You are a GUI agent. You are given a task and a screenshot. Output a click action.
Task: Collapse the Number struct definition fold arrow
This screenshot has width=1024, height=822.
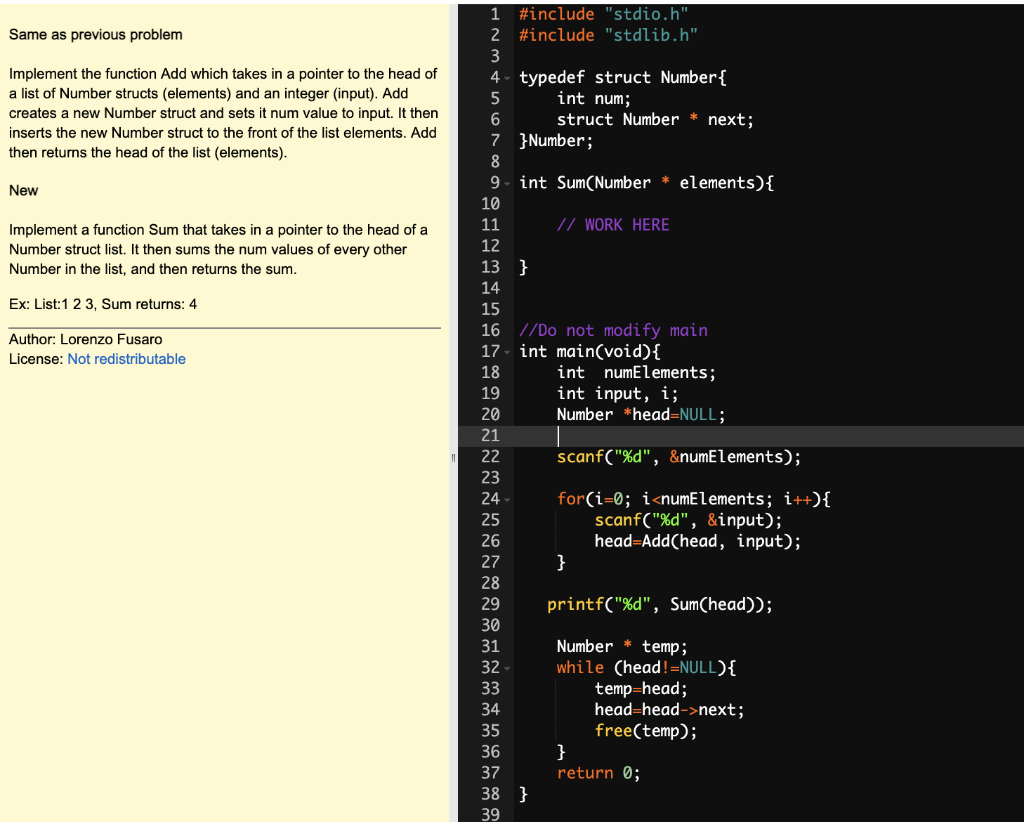pos(507,77)
